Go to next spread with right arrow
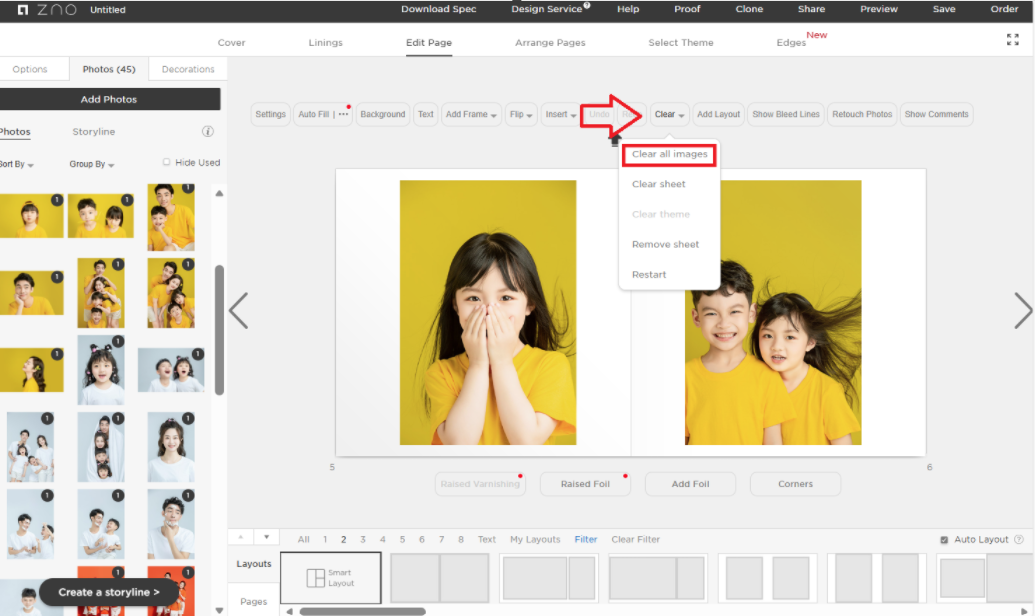1035x616 pixels. (x=1022, y=310)
